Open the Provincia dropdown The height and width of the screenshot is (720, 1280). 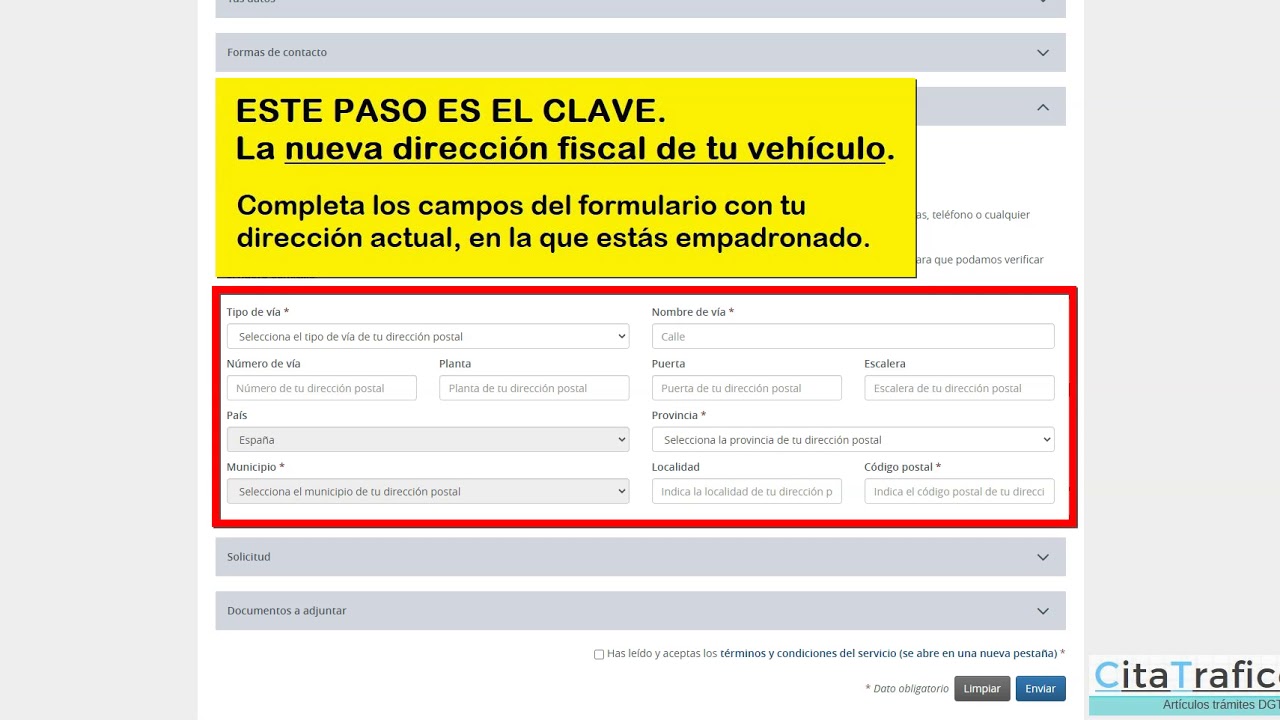point(852,440)
